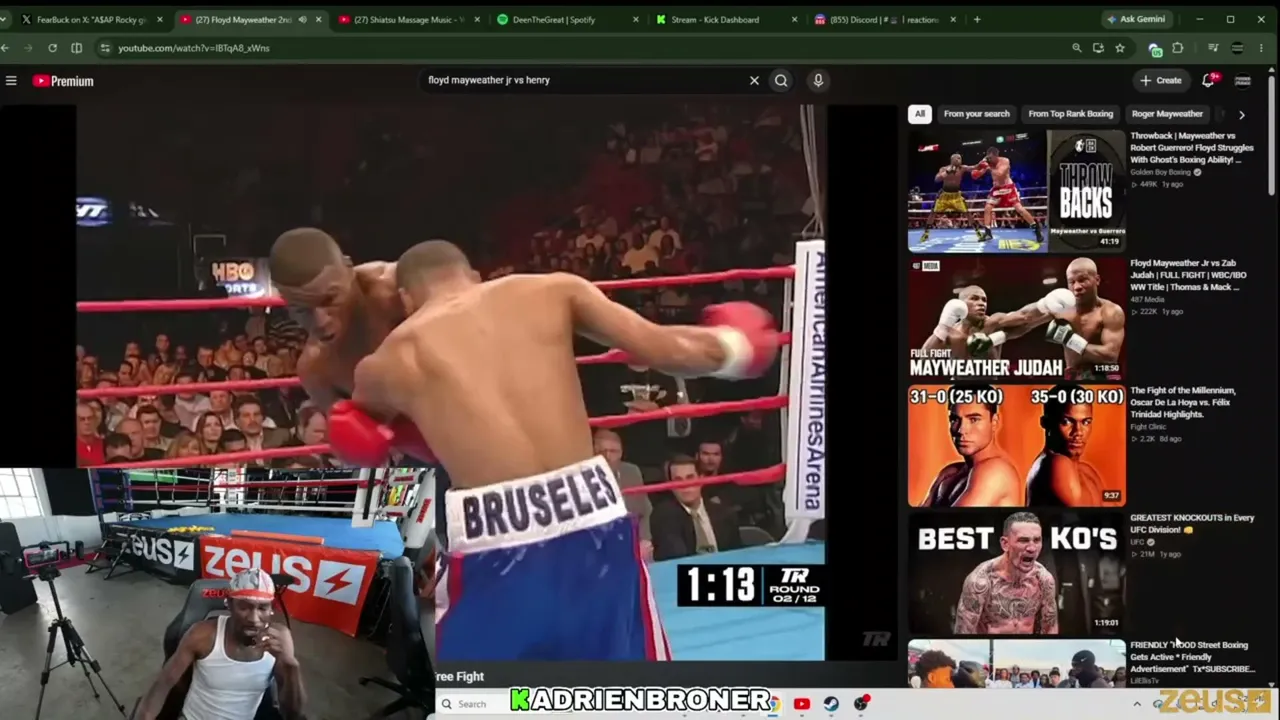
Task: Go to YouTube Premium home logo
Action: point(63,81)
